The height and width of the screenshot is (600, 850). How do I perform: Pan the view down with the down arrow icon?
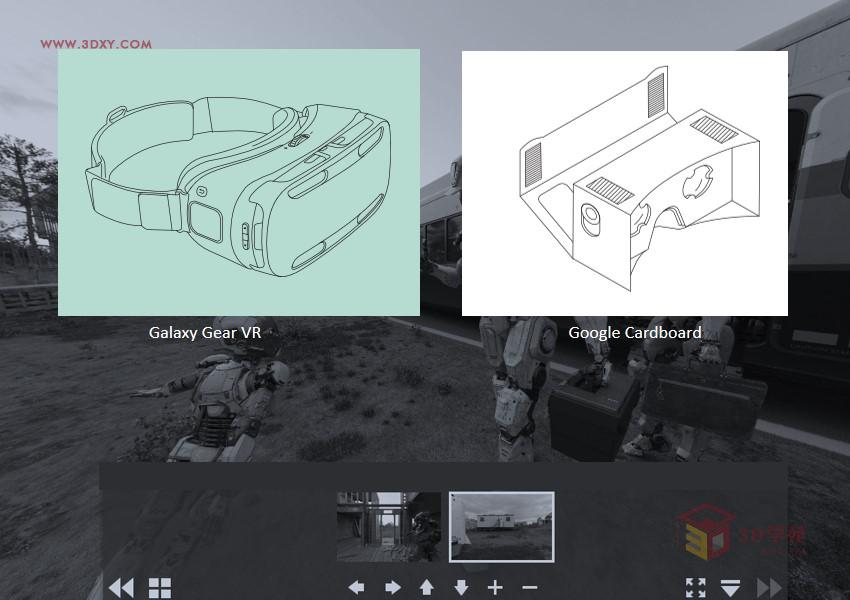coord(460,588)
